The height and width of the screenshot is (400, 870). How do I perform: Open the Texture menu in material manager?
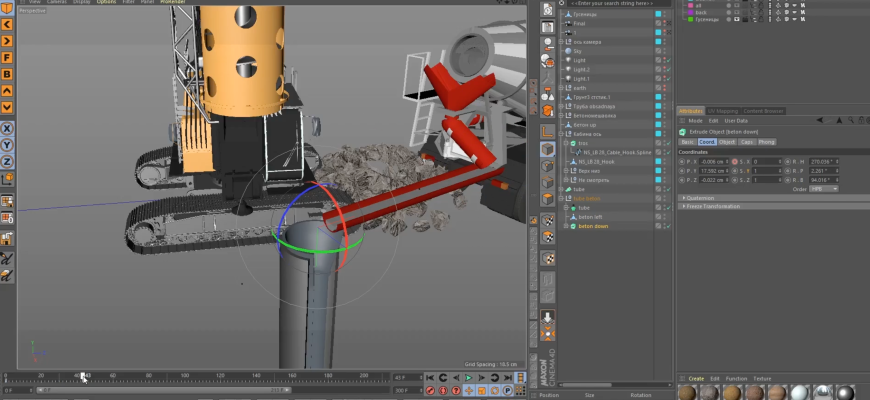(x=762, y=379)
